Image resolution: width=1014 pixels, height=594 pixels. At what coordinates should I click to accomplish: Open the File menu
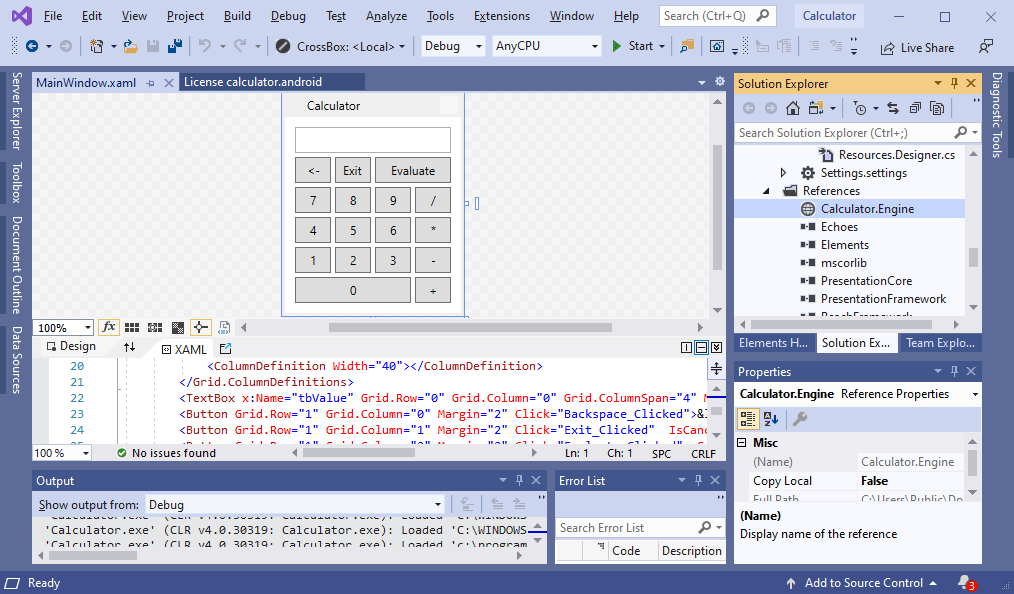[x=52, y=16]
